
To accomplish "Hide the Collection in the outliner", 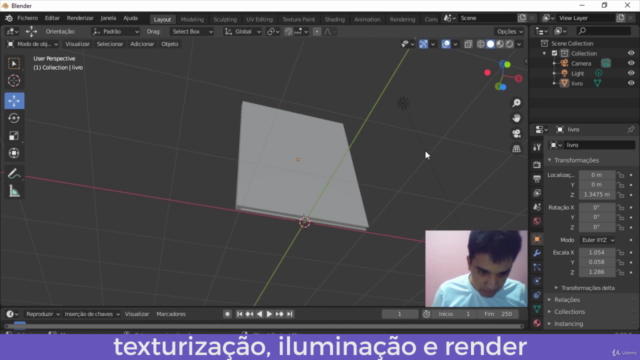I will tap(631, 53).
